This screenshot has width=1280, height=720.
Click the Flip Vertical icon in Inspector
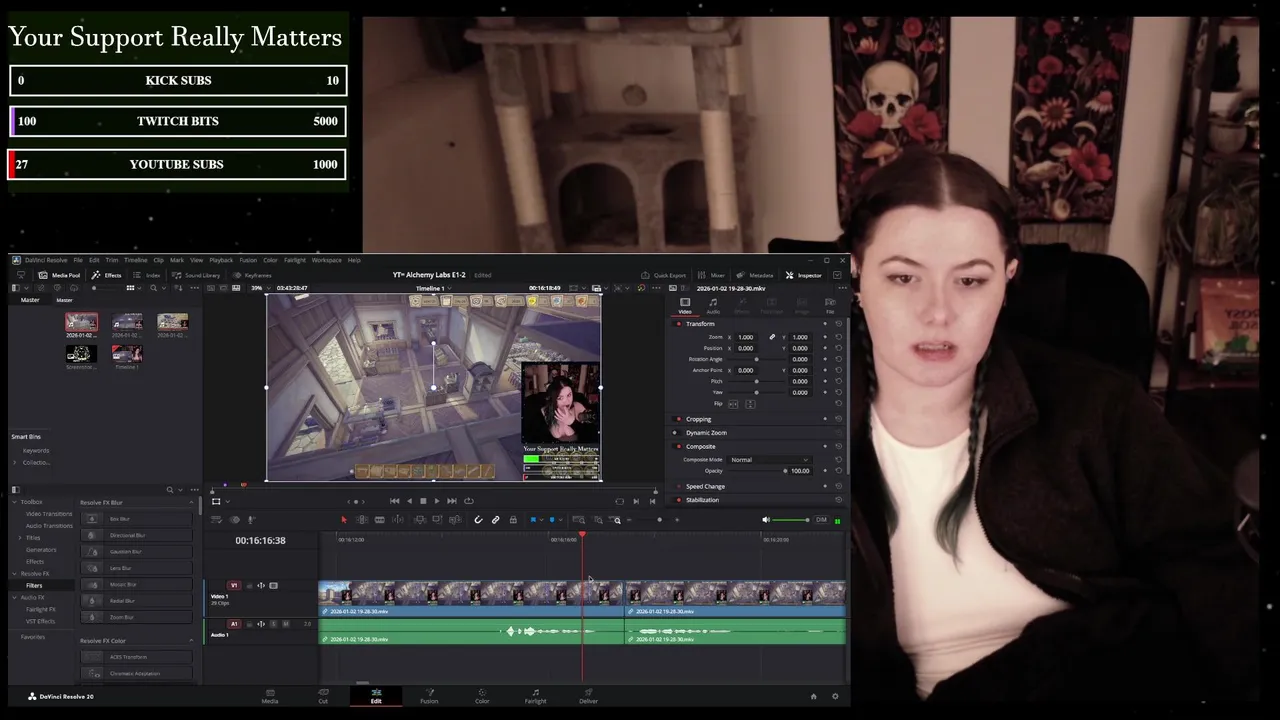point(750,404)
